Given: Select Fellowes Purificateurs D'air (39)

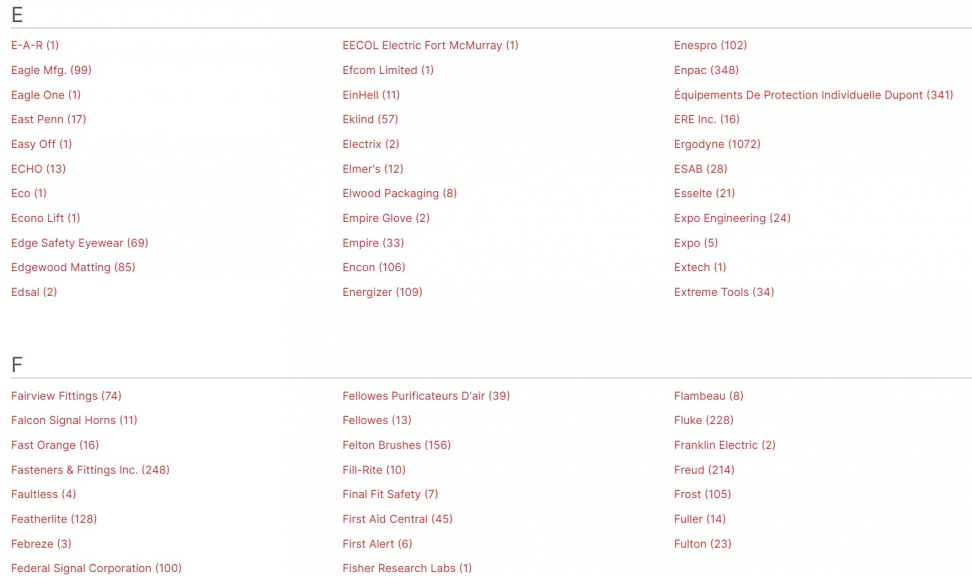Looking at the screenshot, I should [426, 396].
